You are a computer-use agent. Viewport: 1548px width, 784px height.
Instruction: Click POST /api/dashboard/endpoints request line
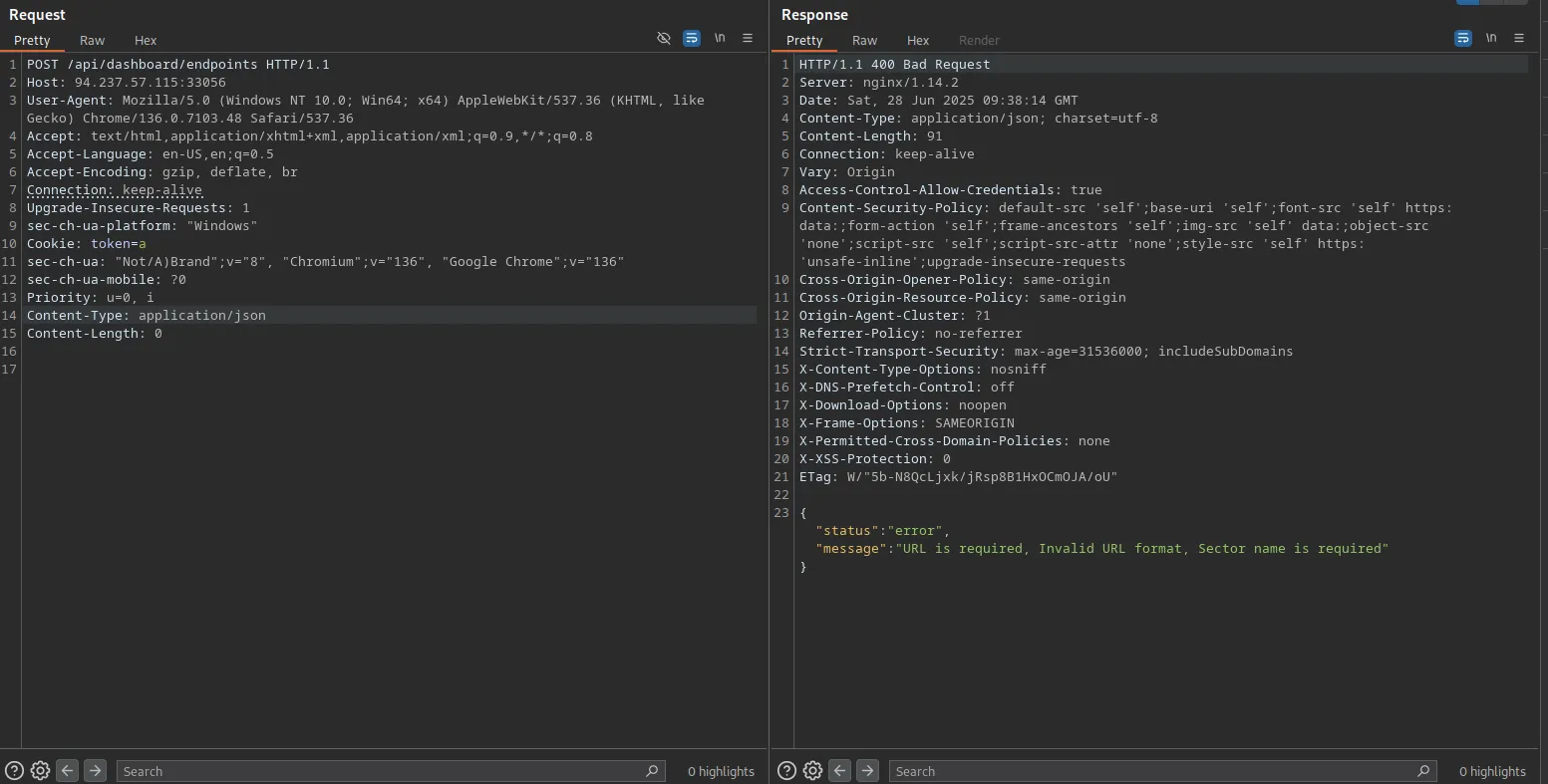tap(178, 64)
